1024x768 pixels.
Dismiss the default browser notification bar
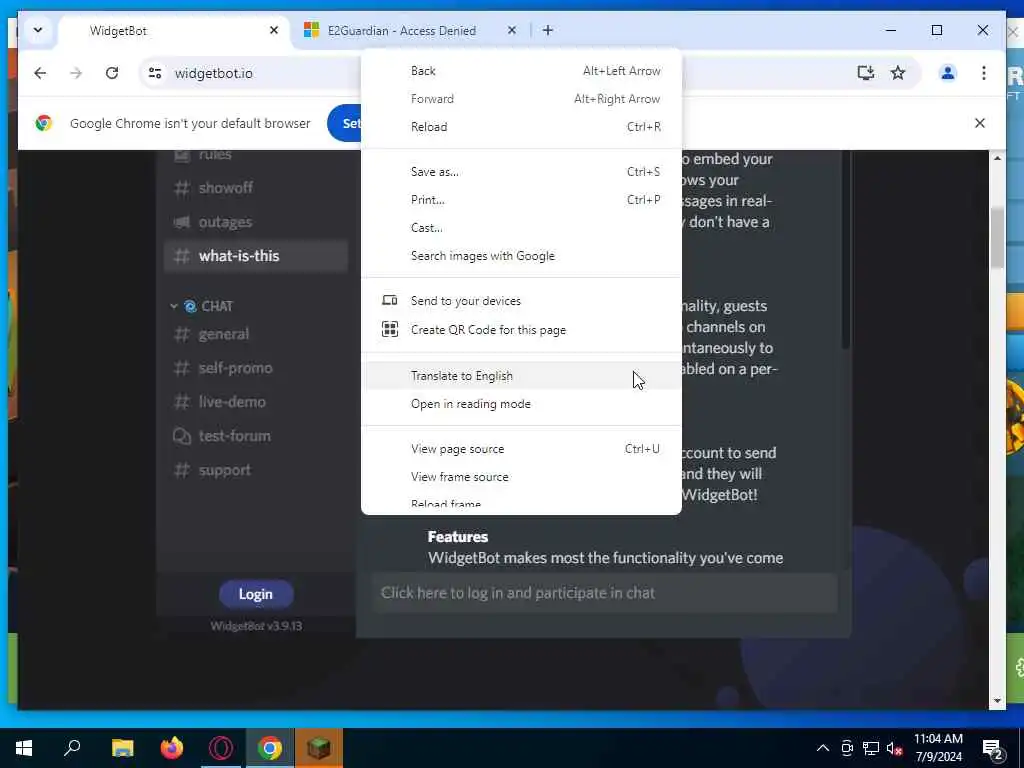click(980, 123)
